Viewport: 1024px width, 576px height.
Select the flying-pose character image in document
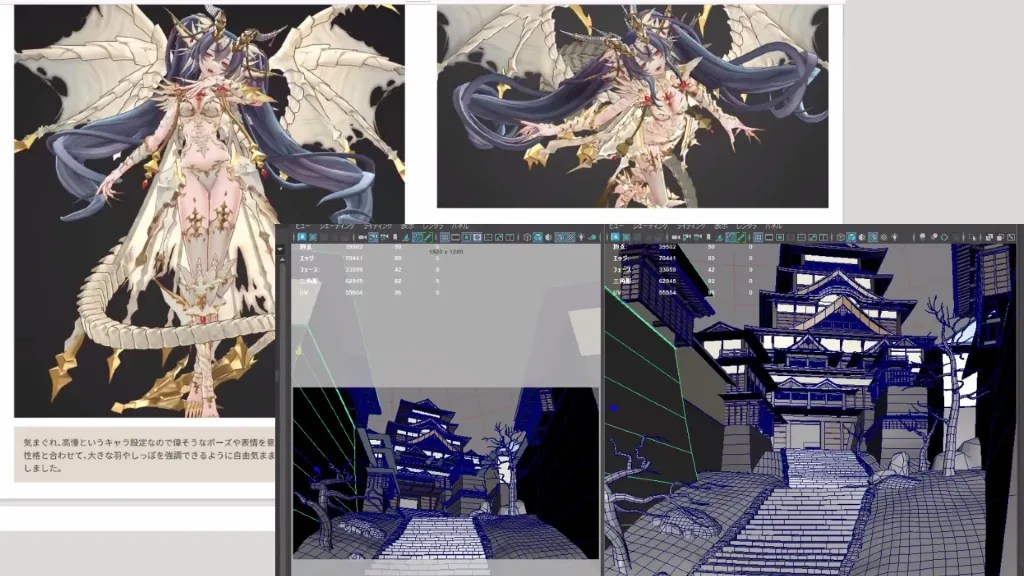(x=632, y=106)
